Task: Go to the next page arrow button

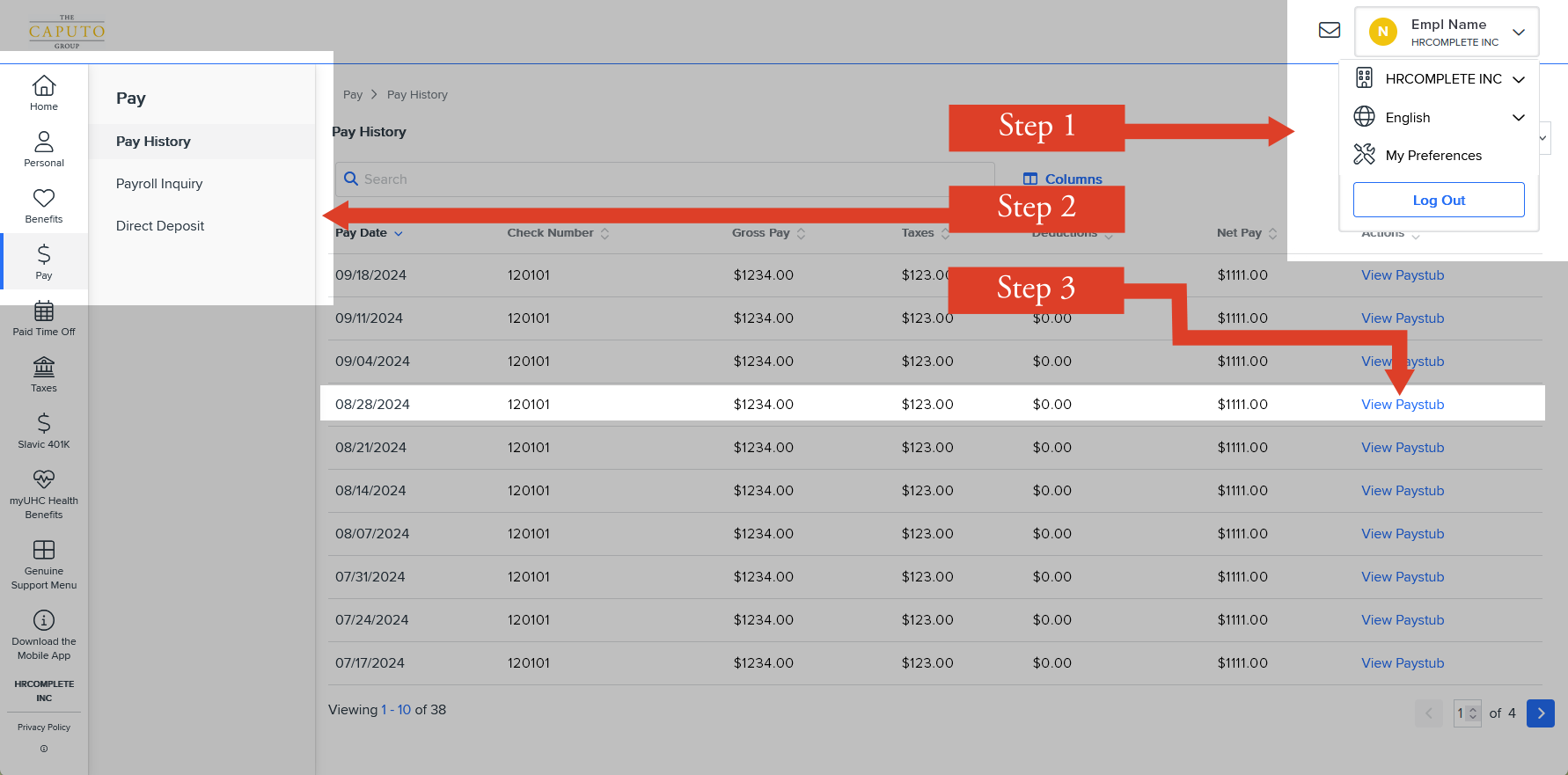Action: pos(1541,713)
